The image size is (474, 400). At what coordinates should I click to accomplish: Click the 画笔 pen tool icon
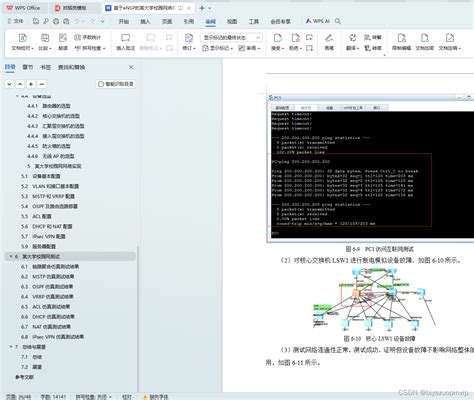(x=329, y=38)
